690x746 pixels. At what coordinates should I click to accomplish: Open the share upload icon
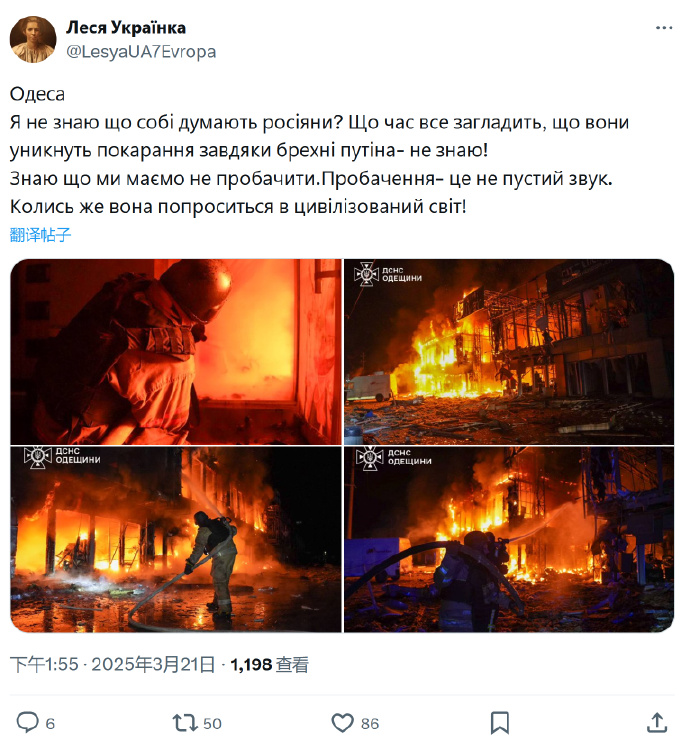pos(657,722)
